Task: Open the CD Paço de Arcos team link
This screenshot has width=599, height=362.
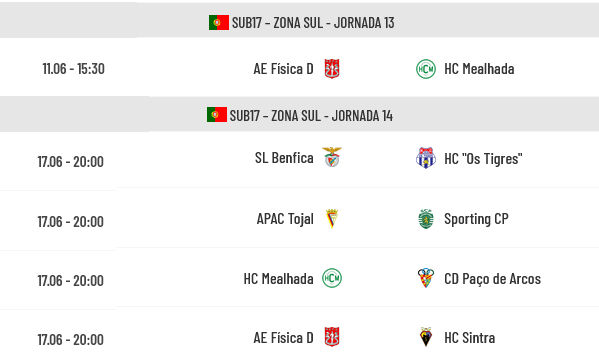Action: [492, 279]
